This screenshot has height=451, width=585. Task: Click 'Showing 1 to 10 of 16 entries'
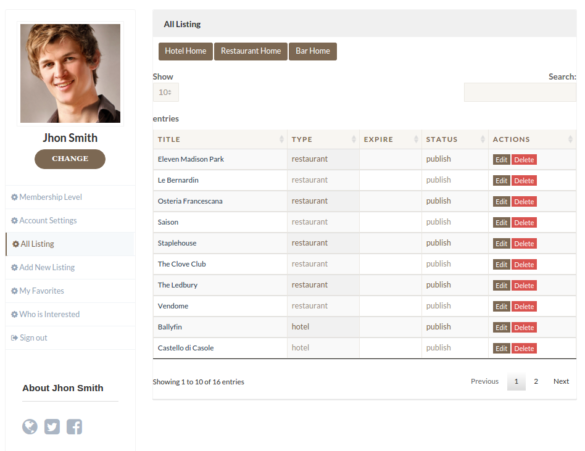point(198,382)
